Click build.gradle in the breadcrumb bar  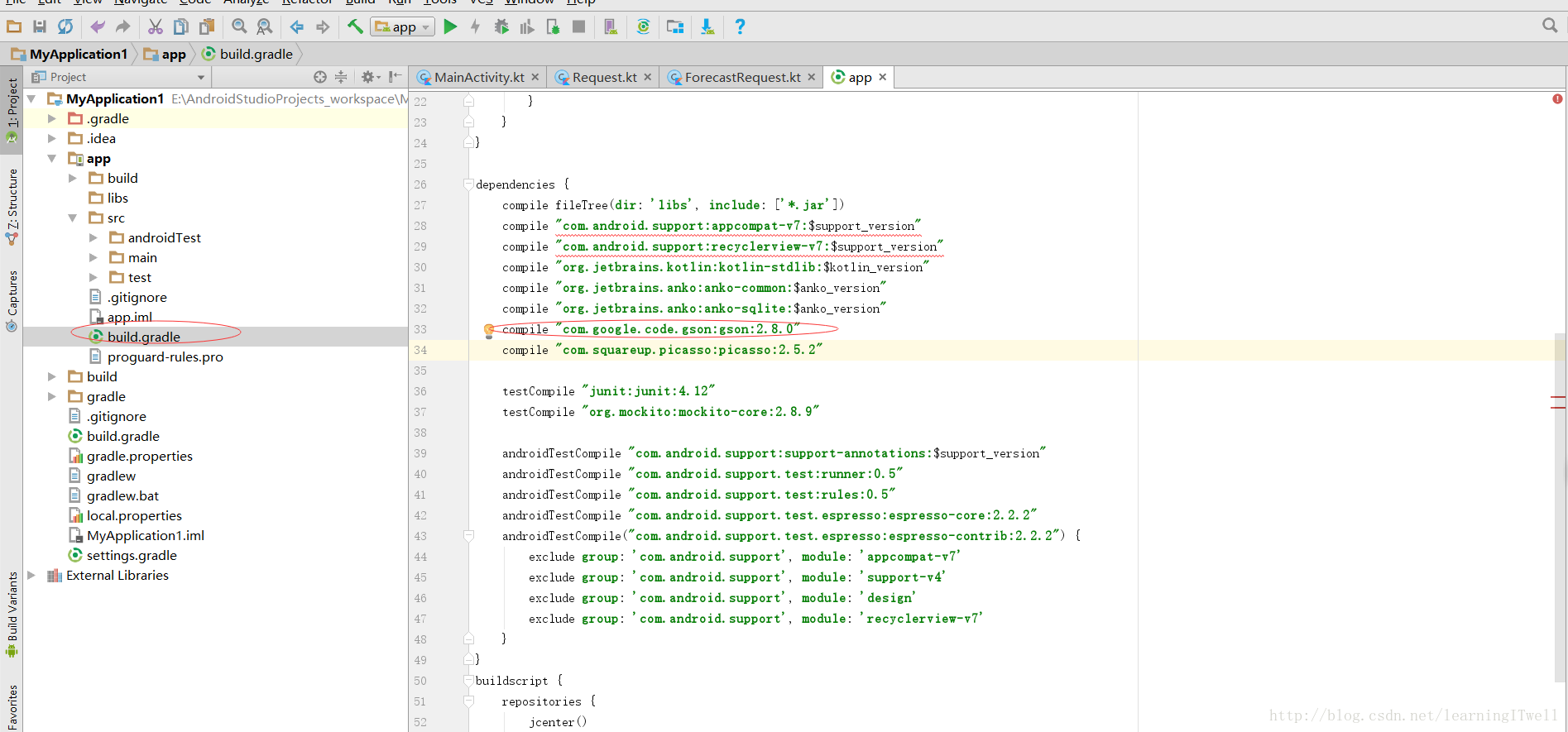(x=247, y=54)
